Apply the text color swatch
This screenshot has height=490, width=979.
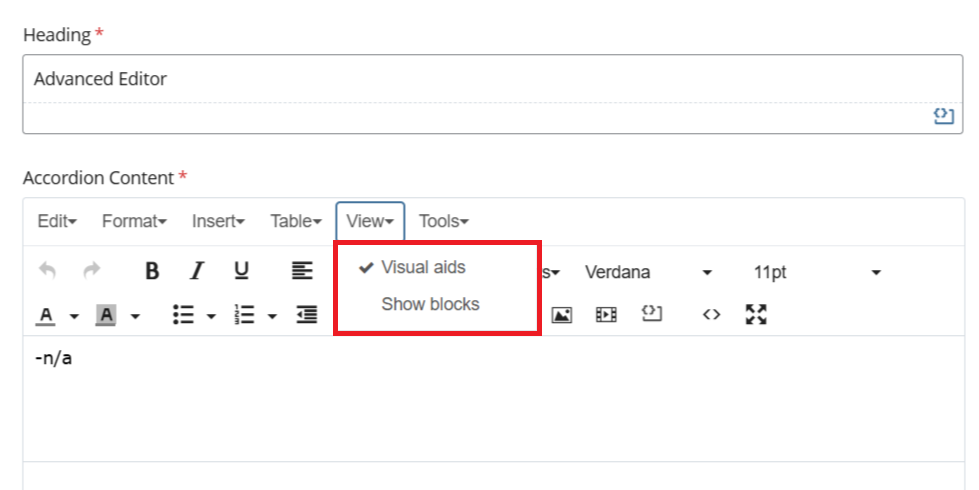pyautogui.click(x=46, y=315)
